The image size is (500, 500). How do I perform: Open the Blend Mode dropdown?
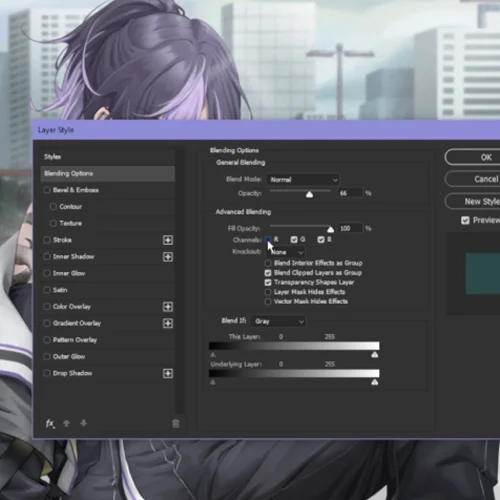pos(303,180)
